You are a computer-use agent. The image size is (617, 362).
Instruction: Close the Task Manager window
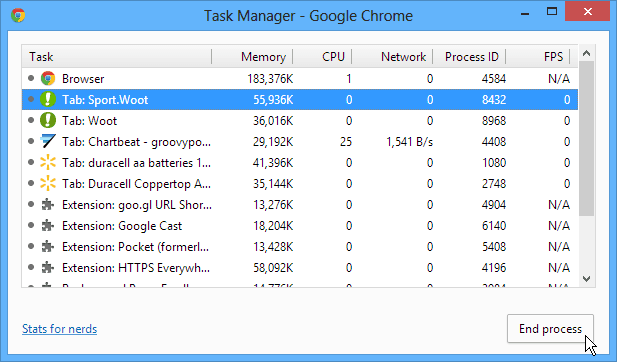[x=588, y=12]
